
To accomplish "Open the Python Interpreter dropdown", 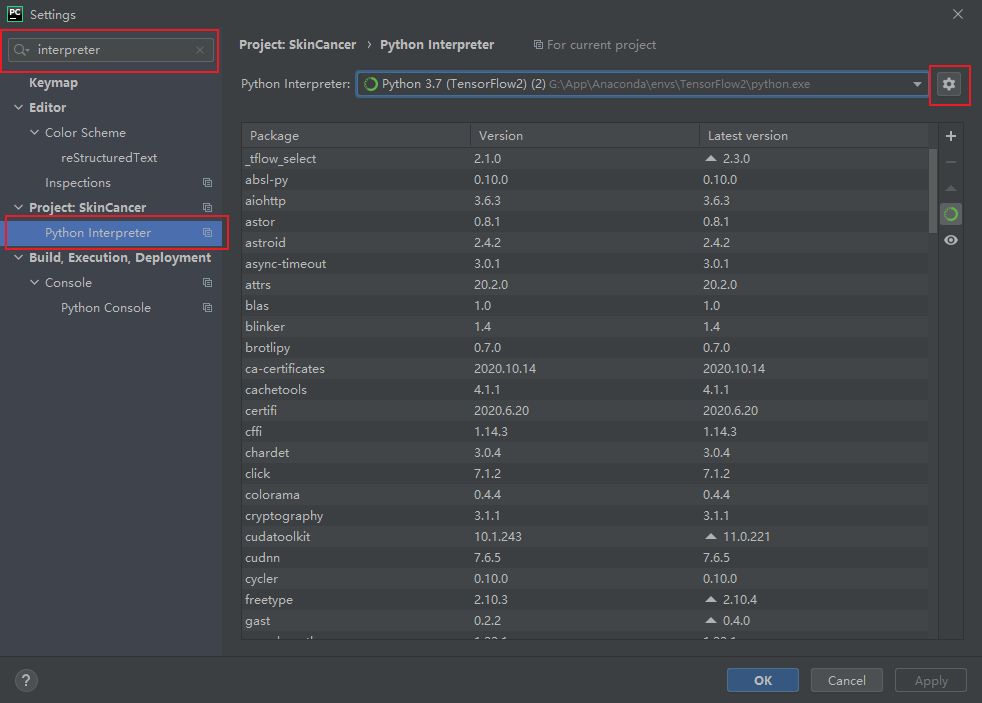I will pyautogui.click(x=917, y=85).
